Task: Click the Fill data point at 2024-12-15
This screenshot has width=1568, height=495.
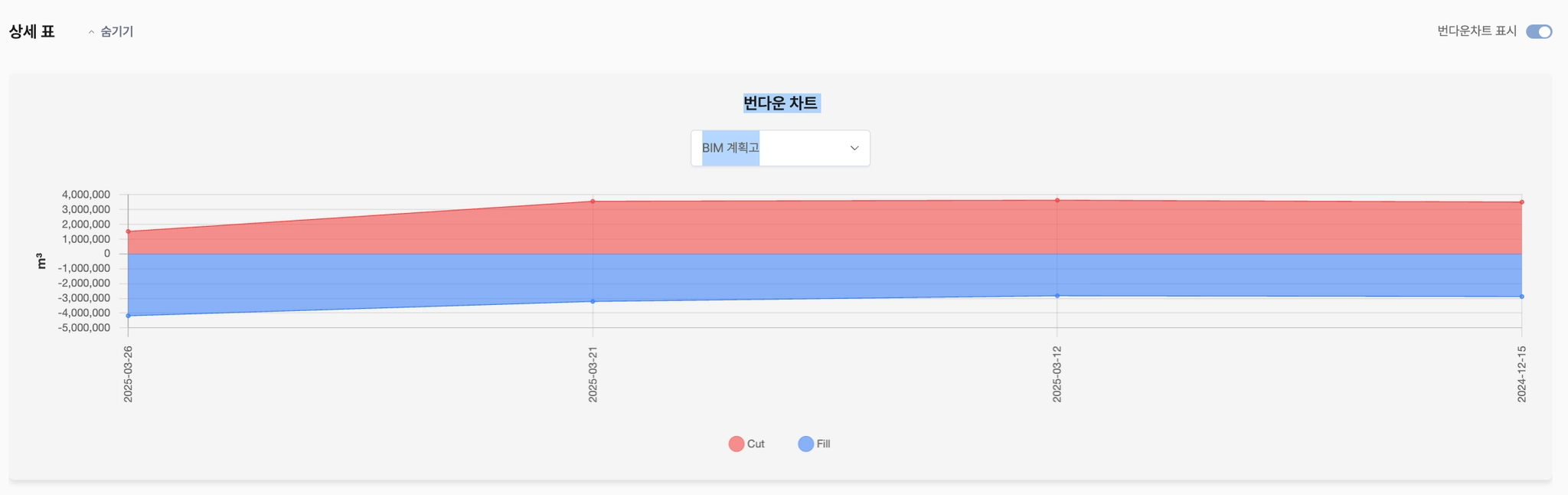Action: (1522, 297)
